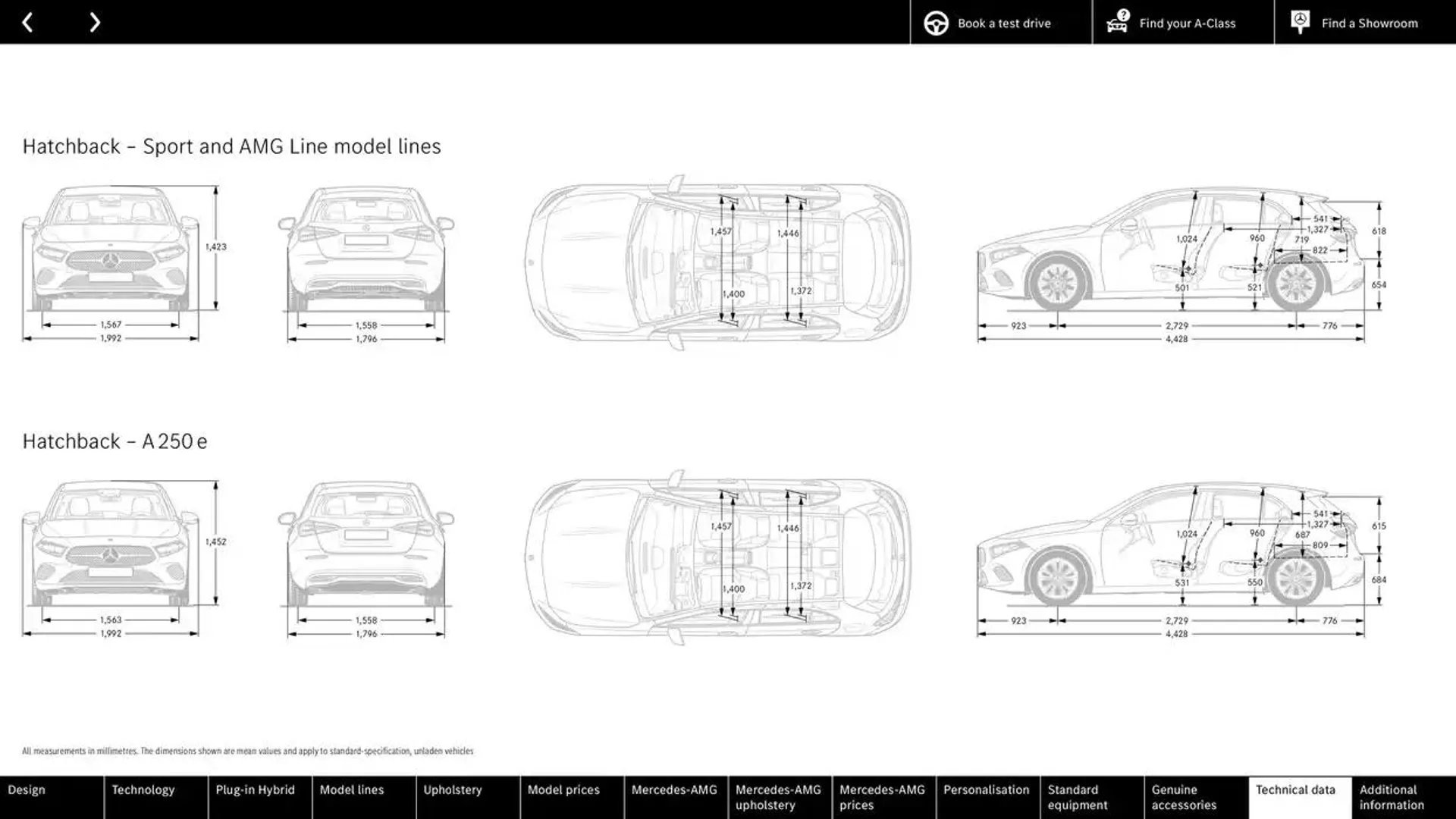This screenshot has height=819, width=1456.
Task: Click the measurement value '615'
Action: (x=1379, y=526)
